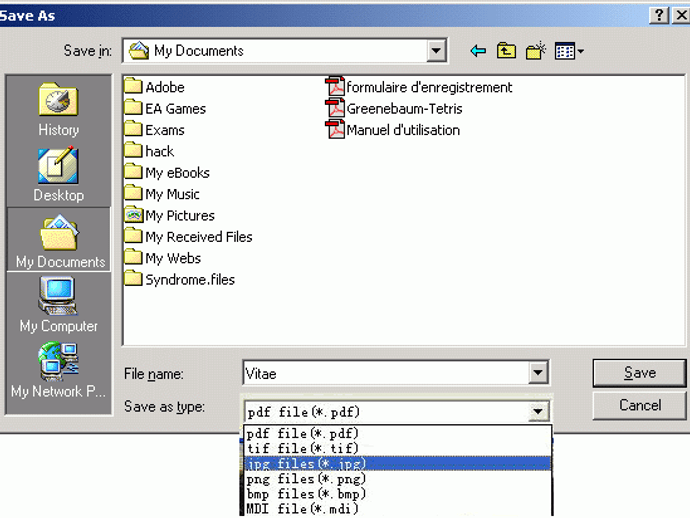Image resolution: width=690 pixels, height=518 pixels.
Task: Click the Save button
Action: pyautogui.click(x=639, y=373)
